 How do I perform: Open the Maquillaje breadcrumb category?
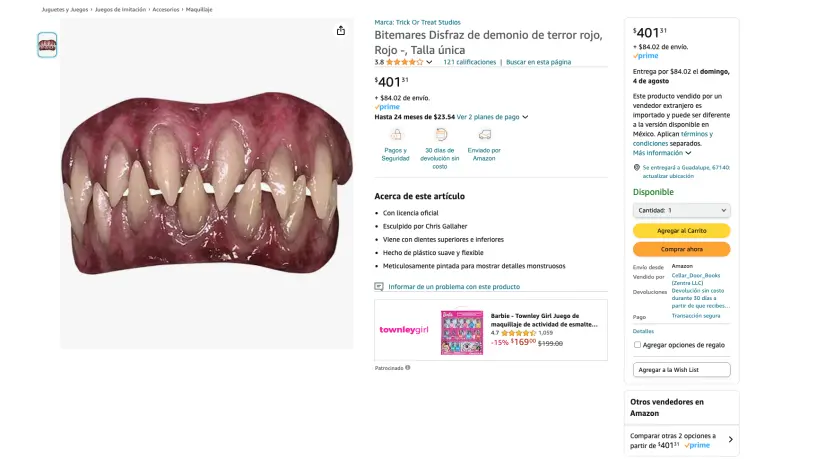coord(198,9)
